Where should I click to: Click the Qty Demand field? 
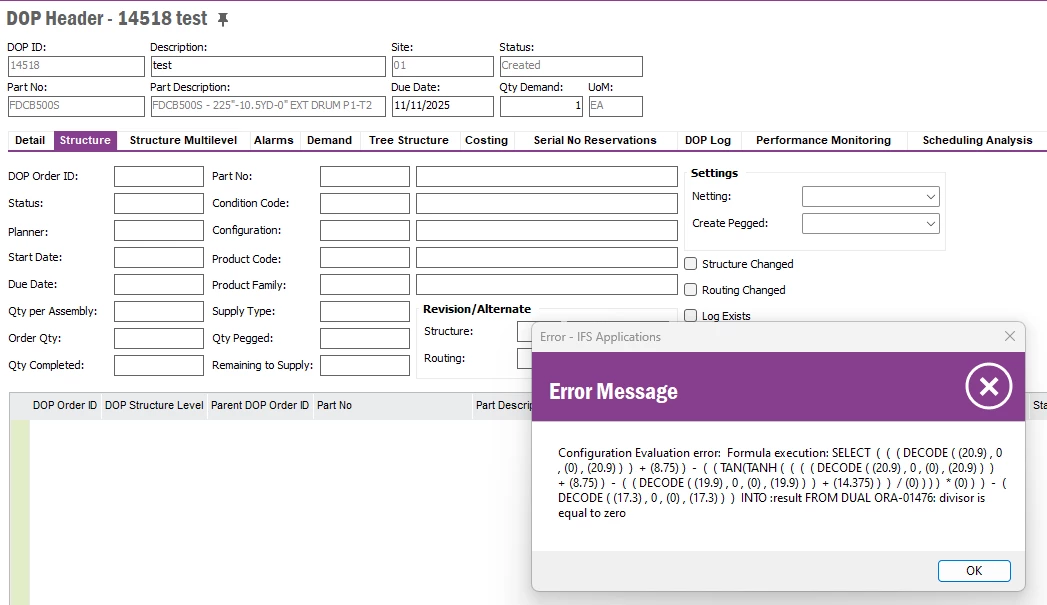point(542,106)
